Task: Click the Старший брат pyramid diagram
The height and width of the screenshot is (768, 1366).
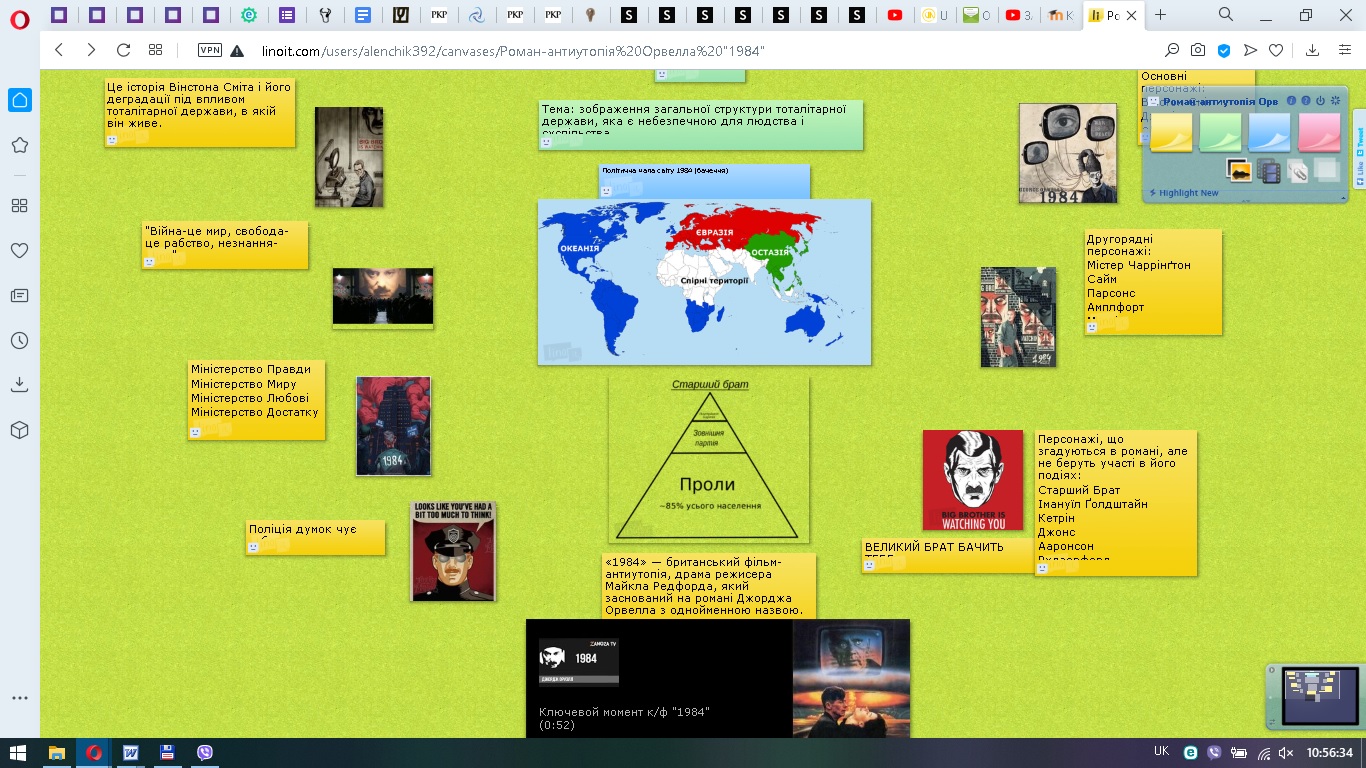Action: pos(709,460)
